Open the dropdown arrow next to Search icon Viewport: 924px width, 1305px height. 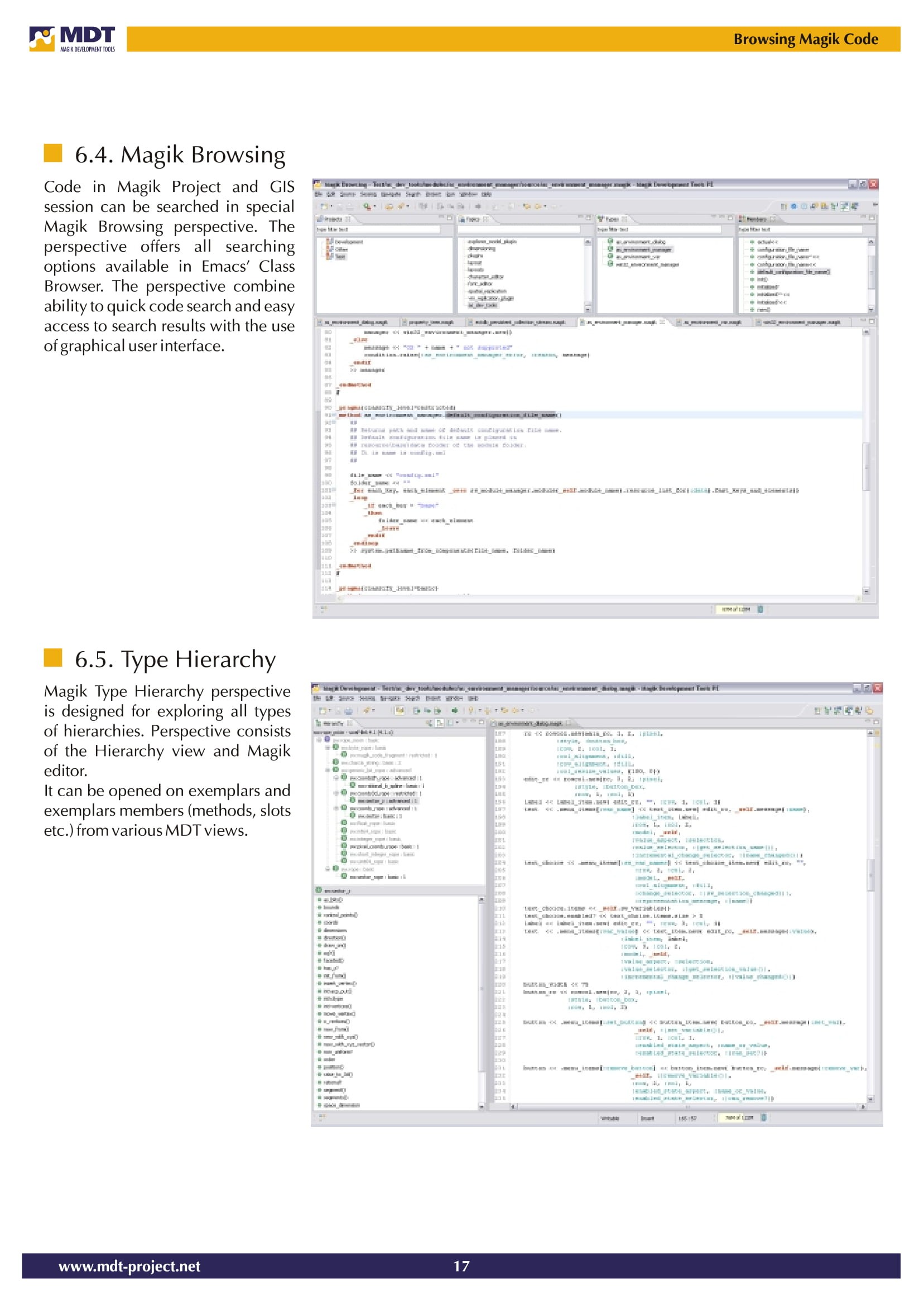pyautogui.click(x=374, y=206)
